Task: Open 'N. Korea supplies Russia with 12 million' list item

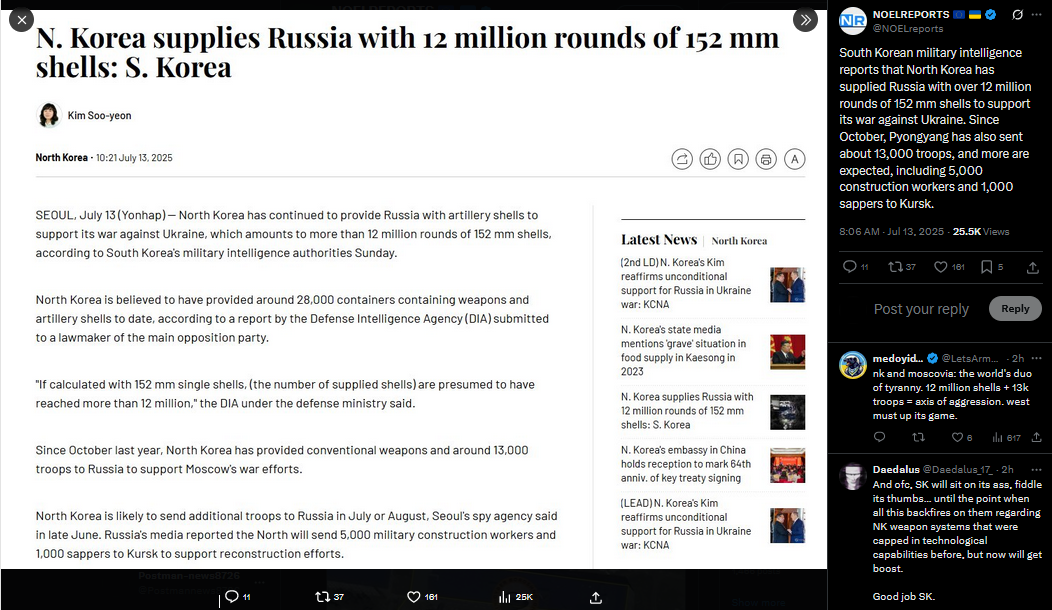Action: pyautogui.click(x=687, y=411)
